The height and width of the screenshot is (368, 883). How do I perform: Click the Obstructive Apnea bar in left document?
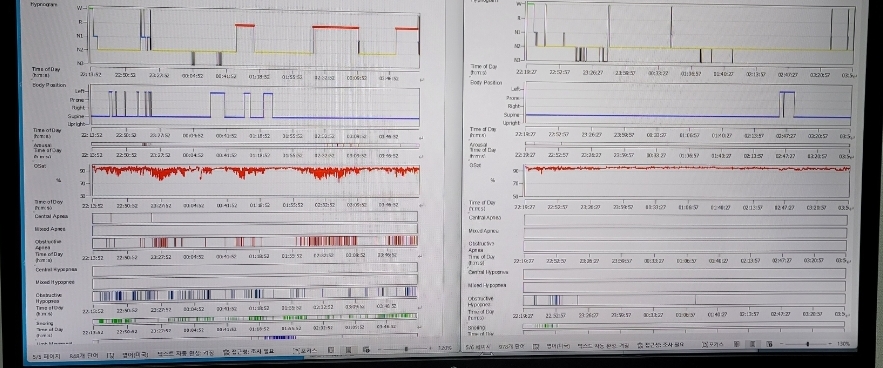(x=255, y=242)
